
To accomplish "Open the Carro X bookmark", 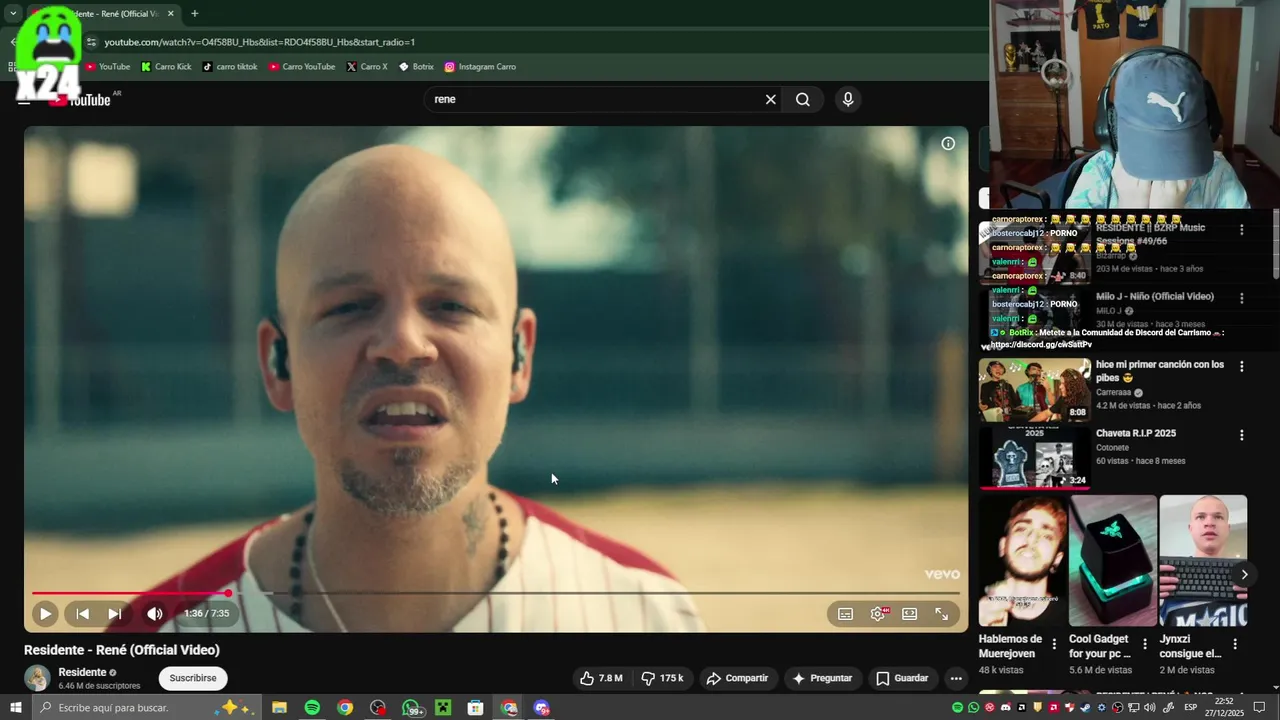I will click(x=367, y=67).
